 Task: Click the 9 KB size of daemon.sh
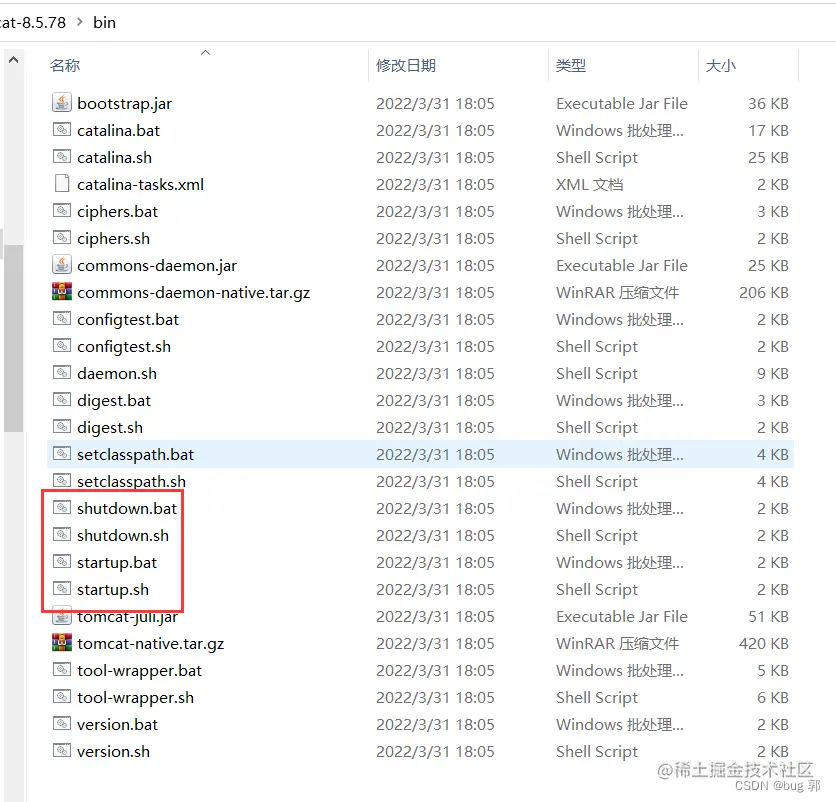773,374
